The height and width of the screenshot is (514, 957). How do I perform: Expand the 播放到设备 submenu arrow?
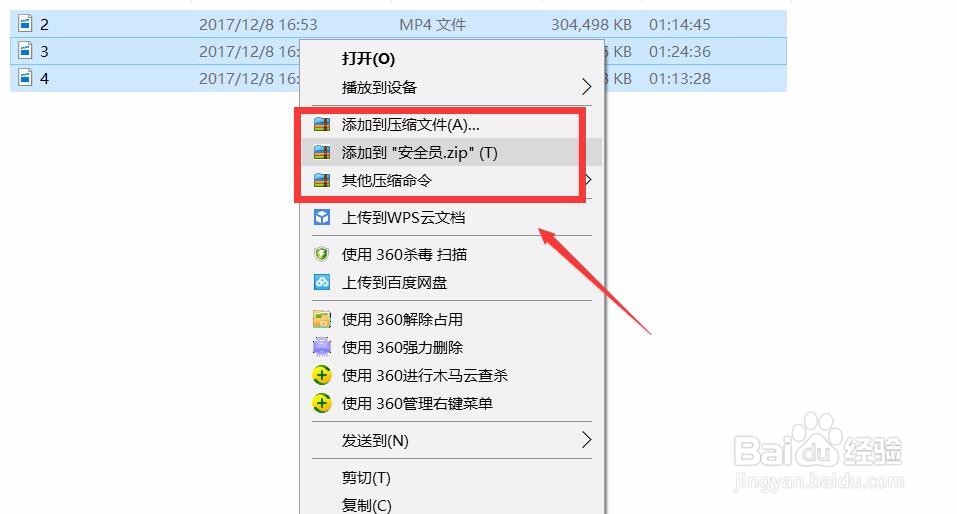[587, 87]
